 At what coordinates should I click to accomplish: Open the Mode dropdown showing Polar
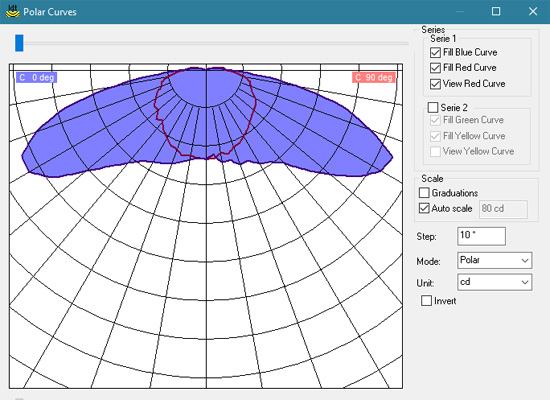click(495, 260)
